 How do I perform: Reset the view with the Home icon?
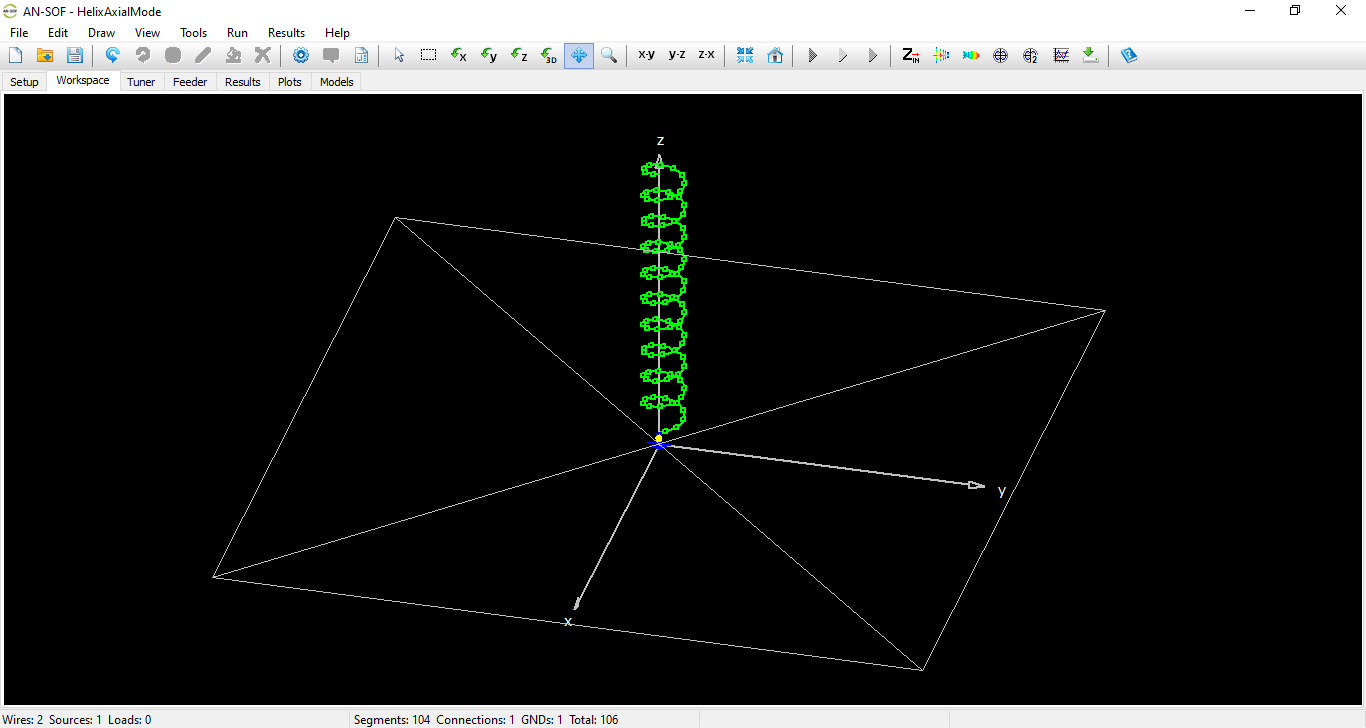tap(775, 55)
